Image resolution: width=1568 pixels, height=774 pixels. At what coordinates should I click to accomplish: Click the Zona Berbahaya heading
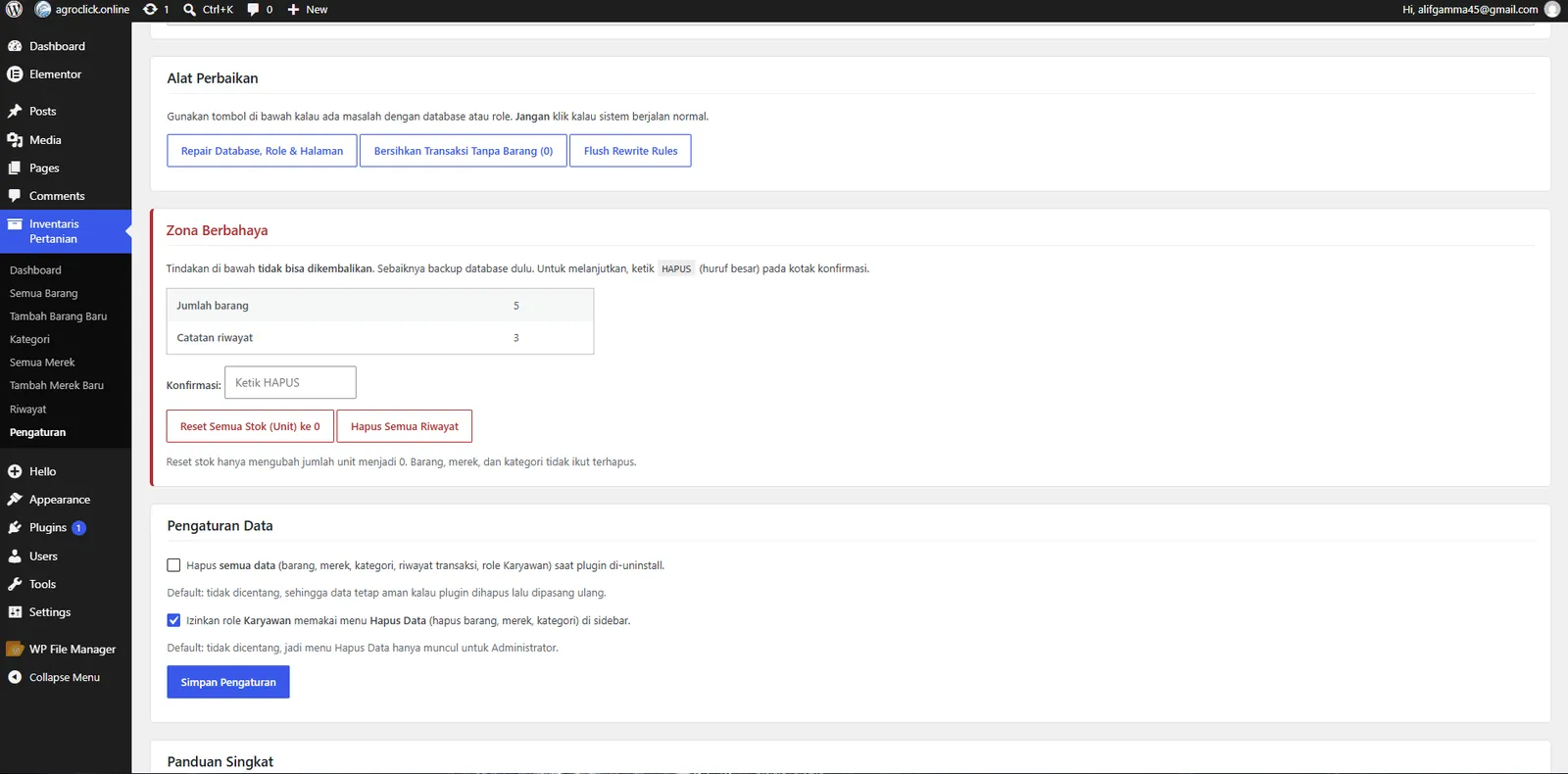coord(217,230)
